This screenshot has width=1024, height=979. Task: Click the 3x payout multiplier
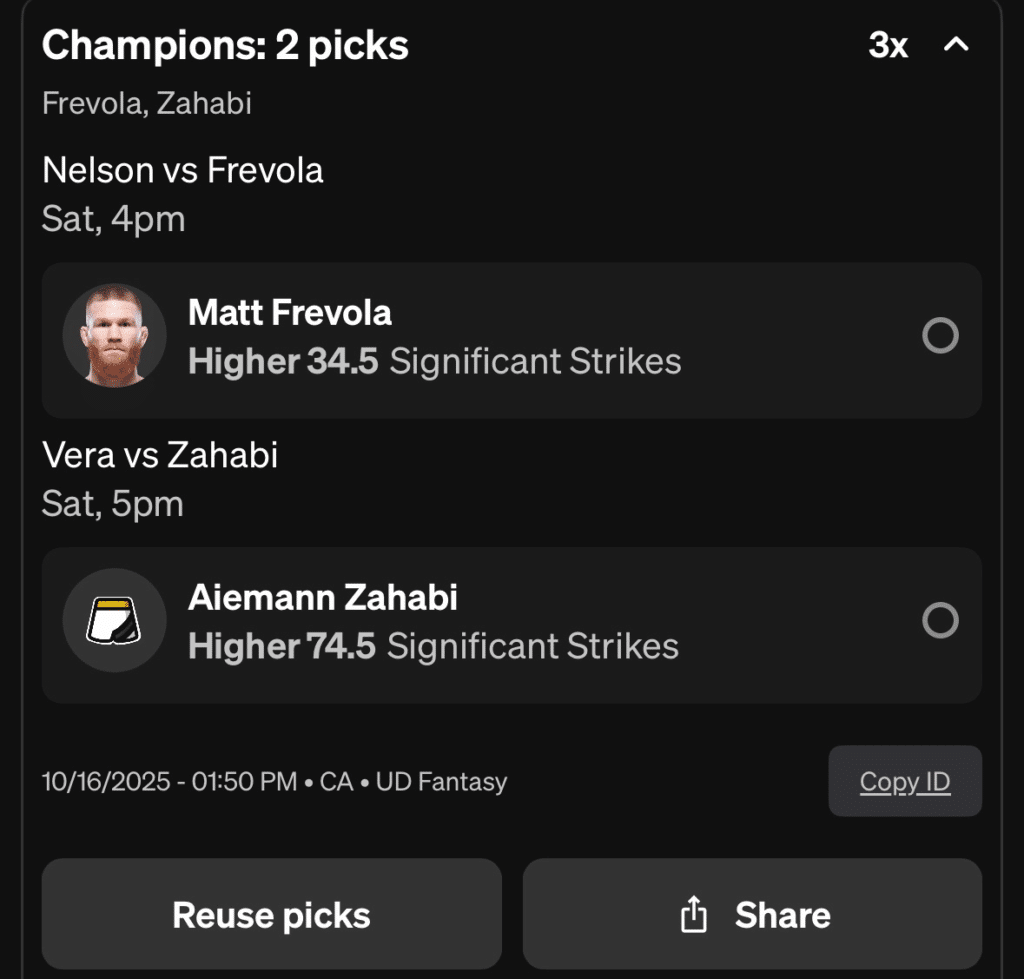coord(888,45)
